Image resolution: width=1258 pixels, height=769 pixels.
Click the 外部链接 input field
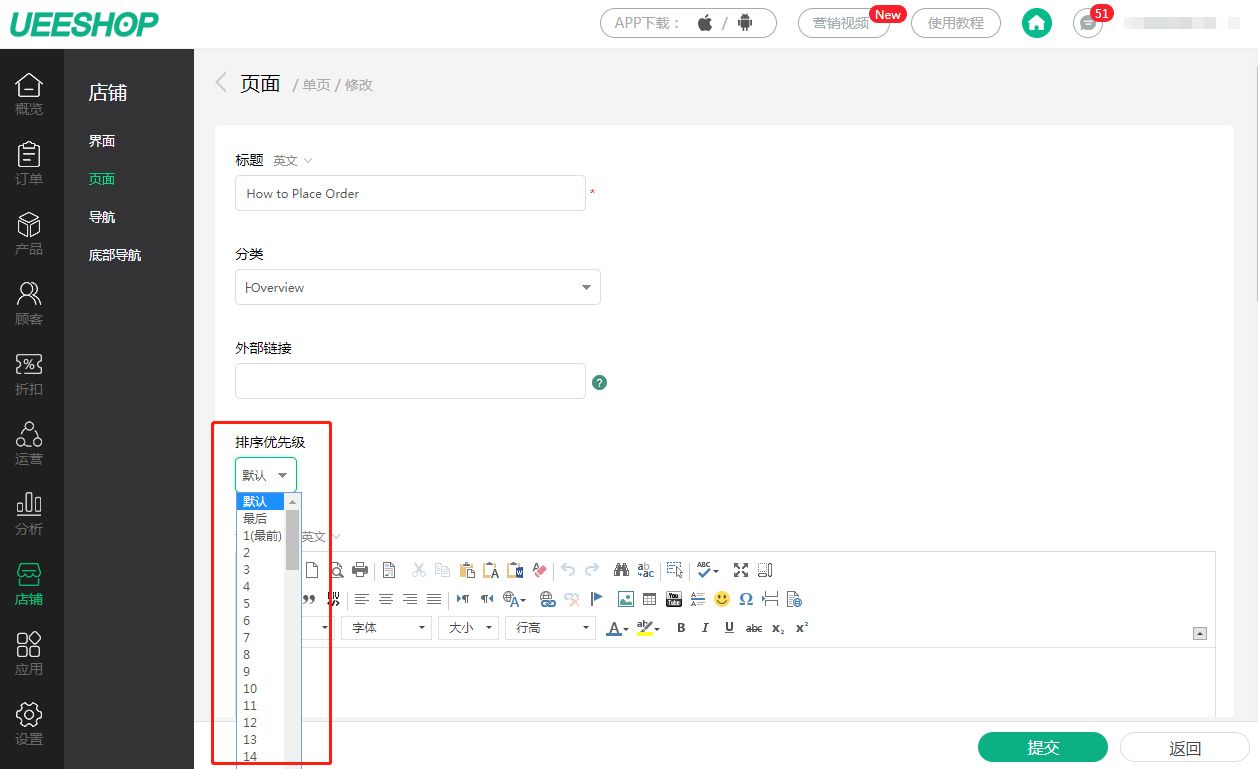tap(410, 381)
